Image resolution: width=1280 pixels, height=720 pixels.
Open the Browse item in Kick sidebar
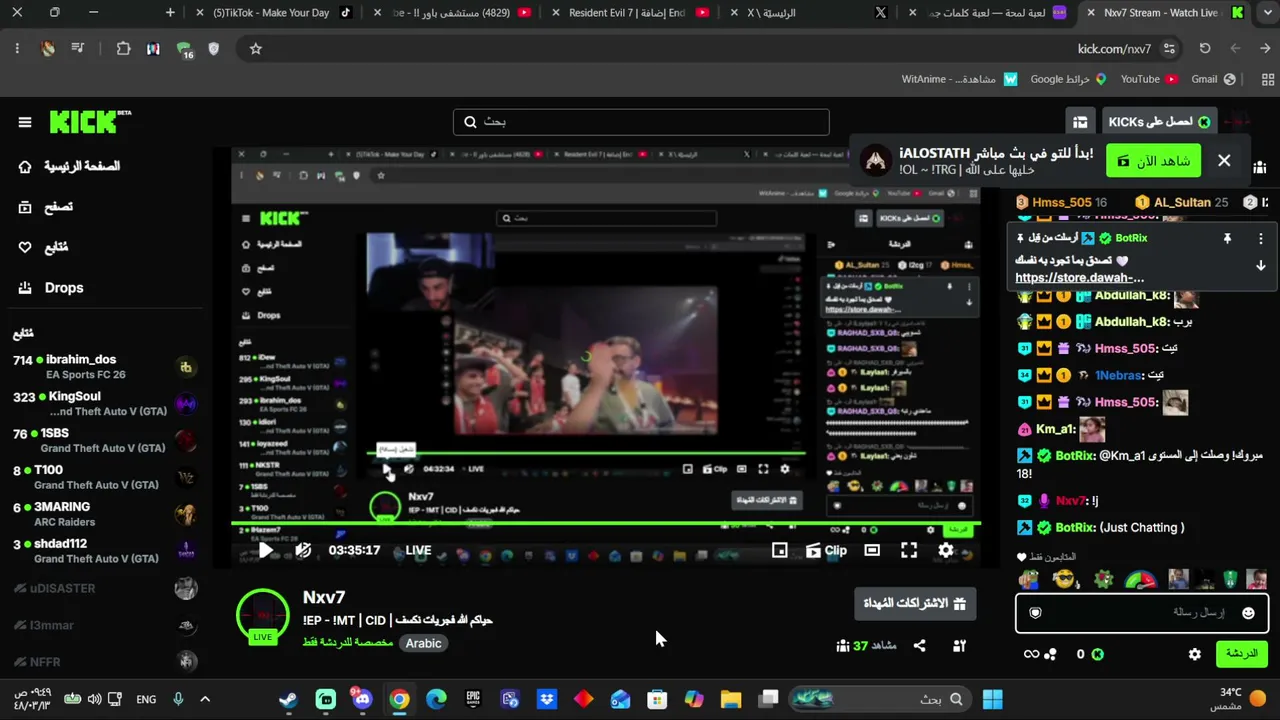(x=45, y=207)
